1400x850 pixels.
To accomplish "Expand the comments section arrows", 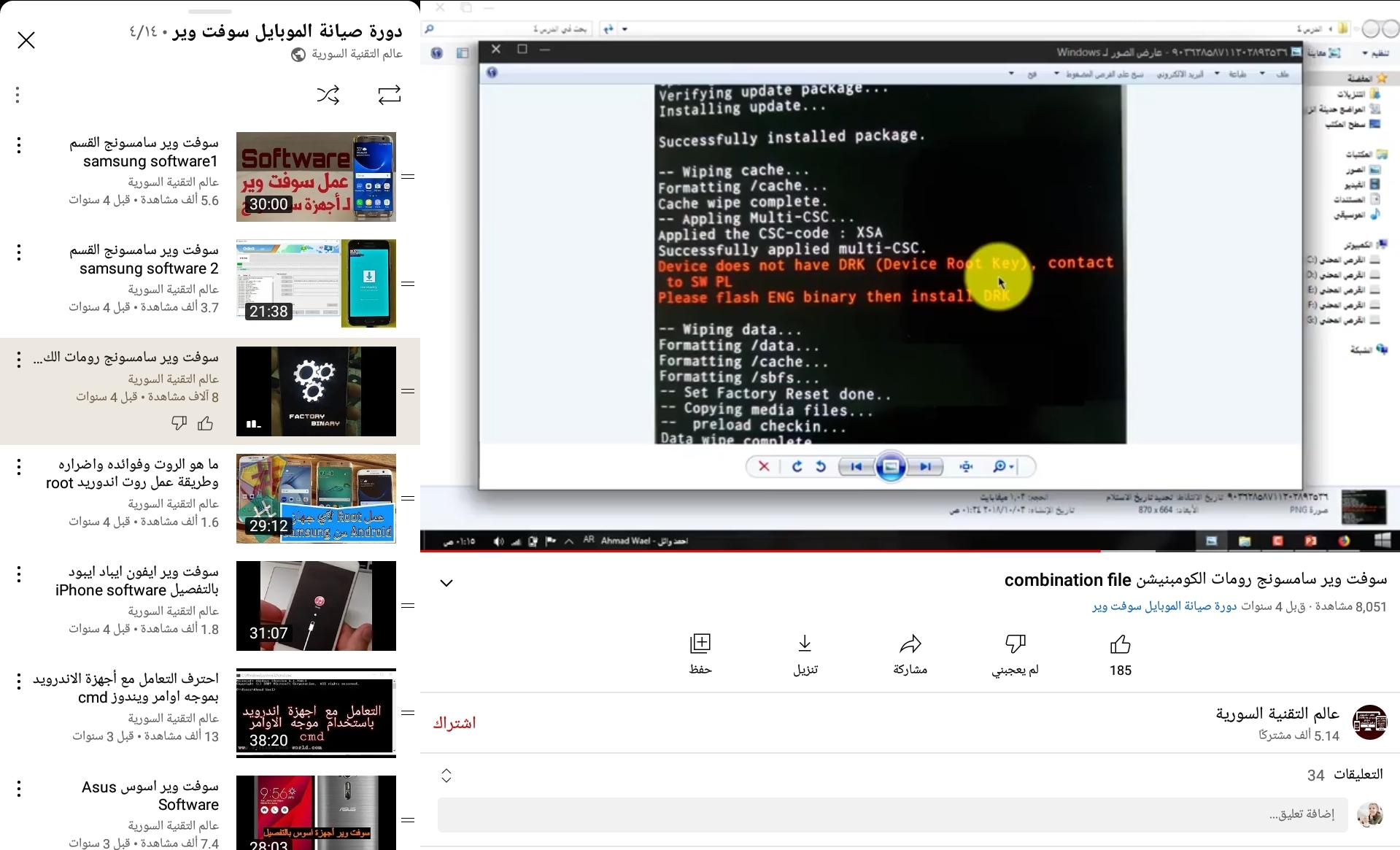I will point(446,776).
